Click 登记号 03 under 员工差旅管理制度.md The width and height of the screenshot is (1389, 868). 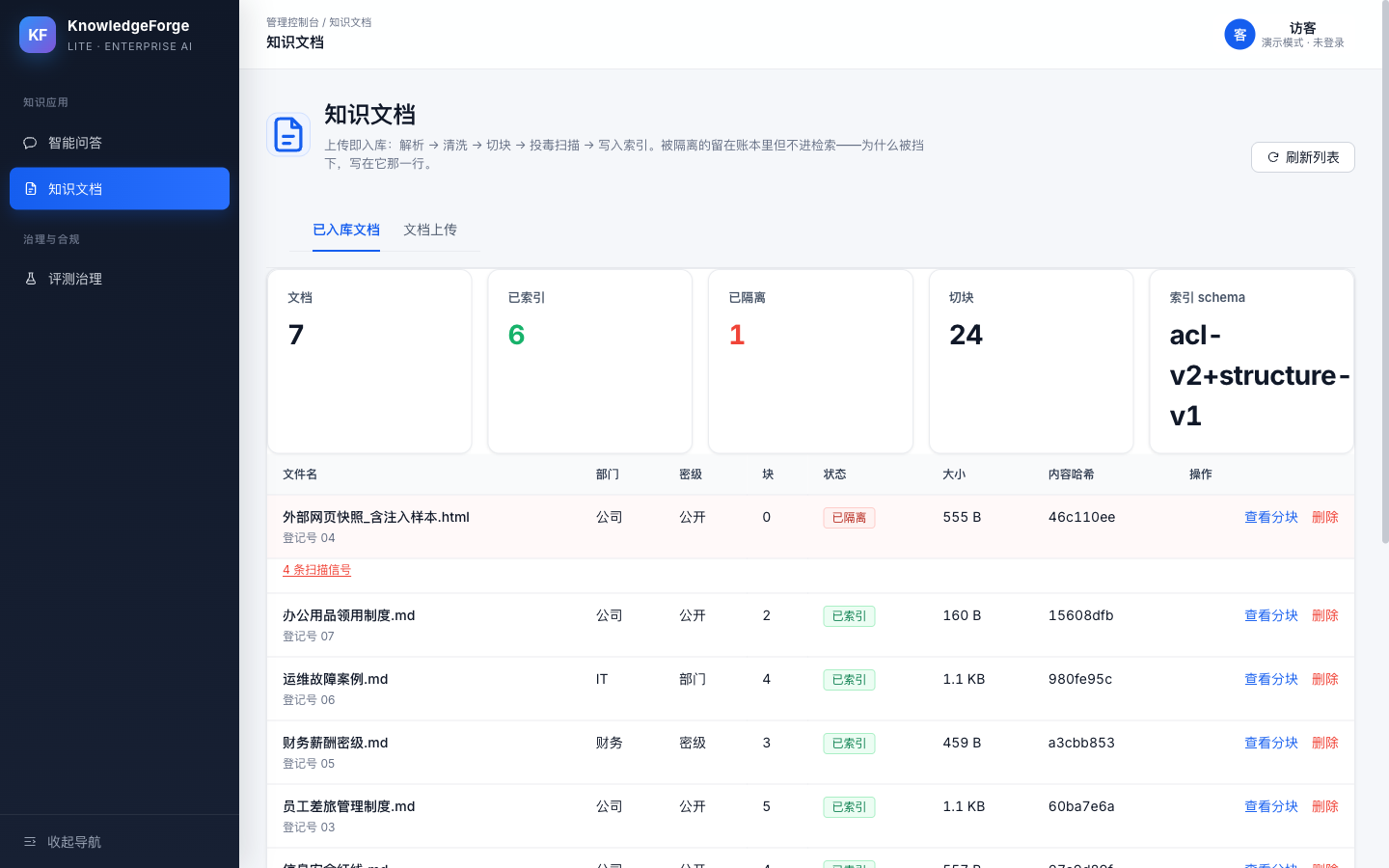point(309,827)
